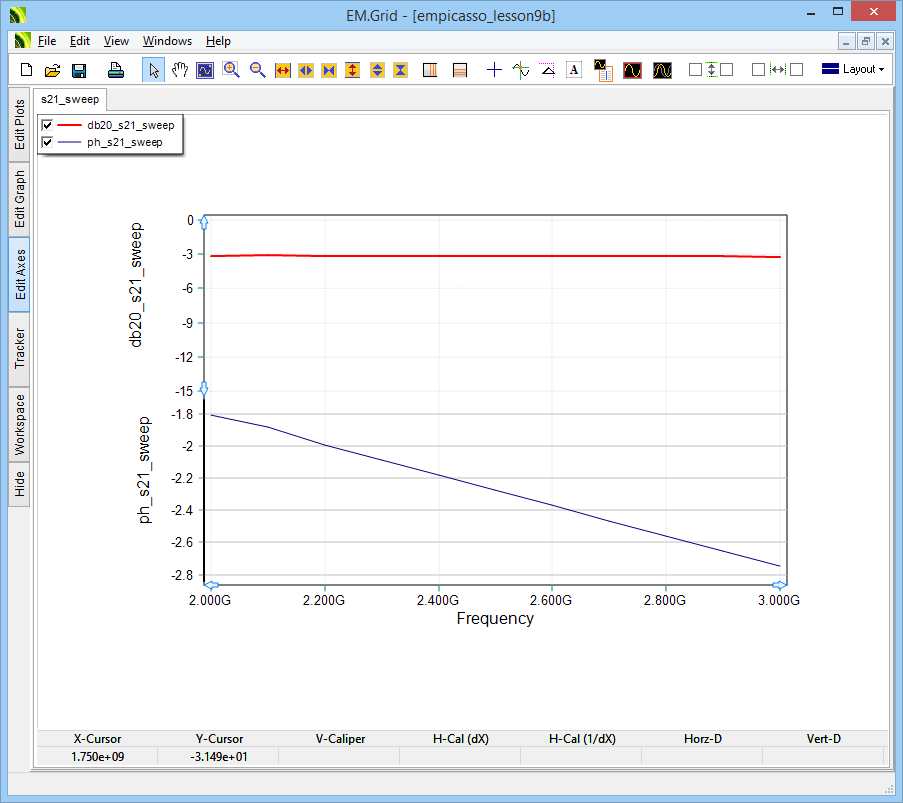Save the graph with the floppy disk icon
903x803 pixels.
(x=79, y=70)
